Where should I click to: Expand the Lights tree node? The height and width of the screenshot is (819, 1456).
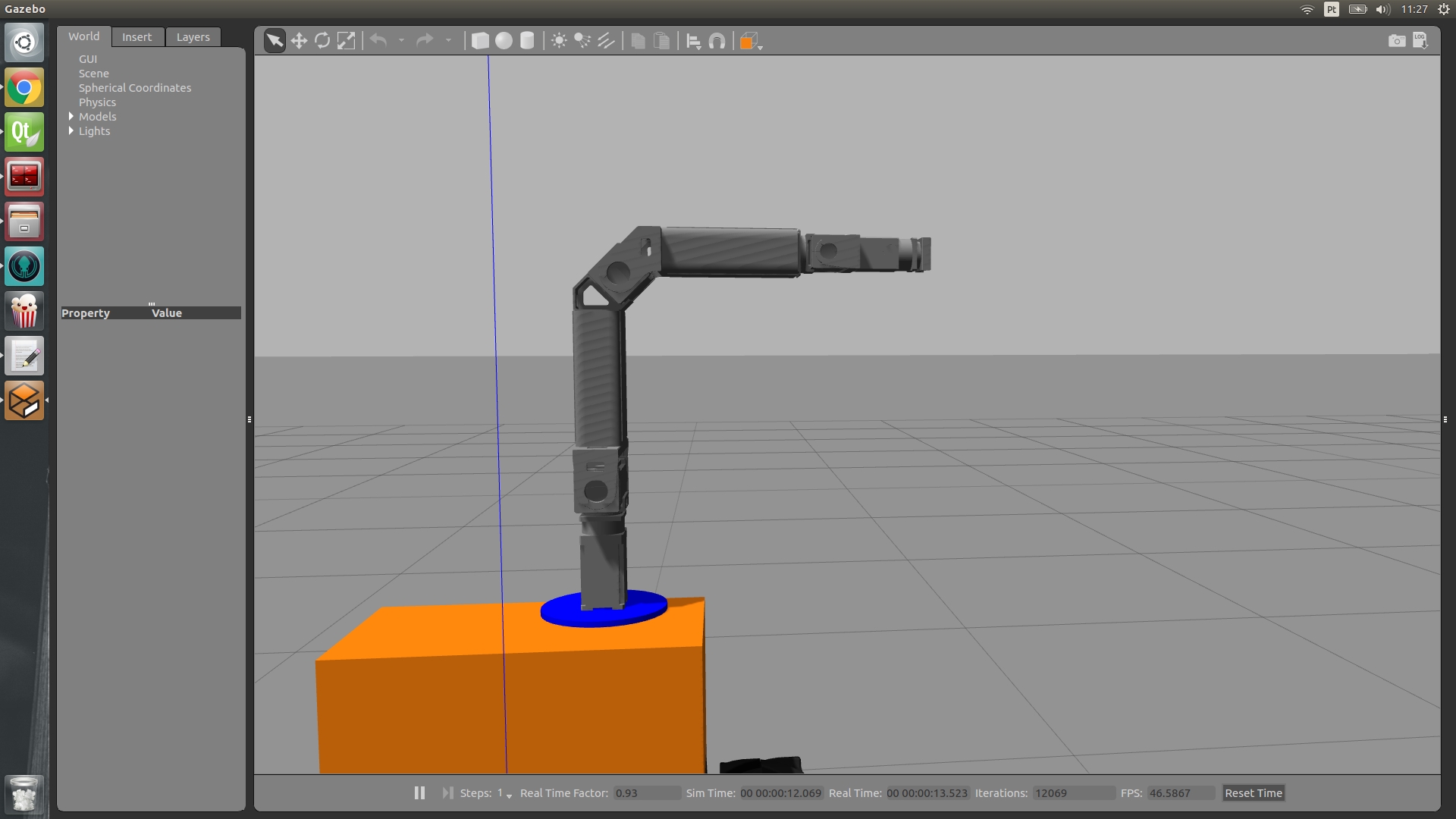coord(71,131)
